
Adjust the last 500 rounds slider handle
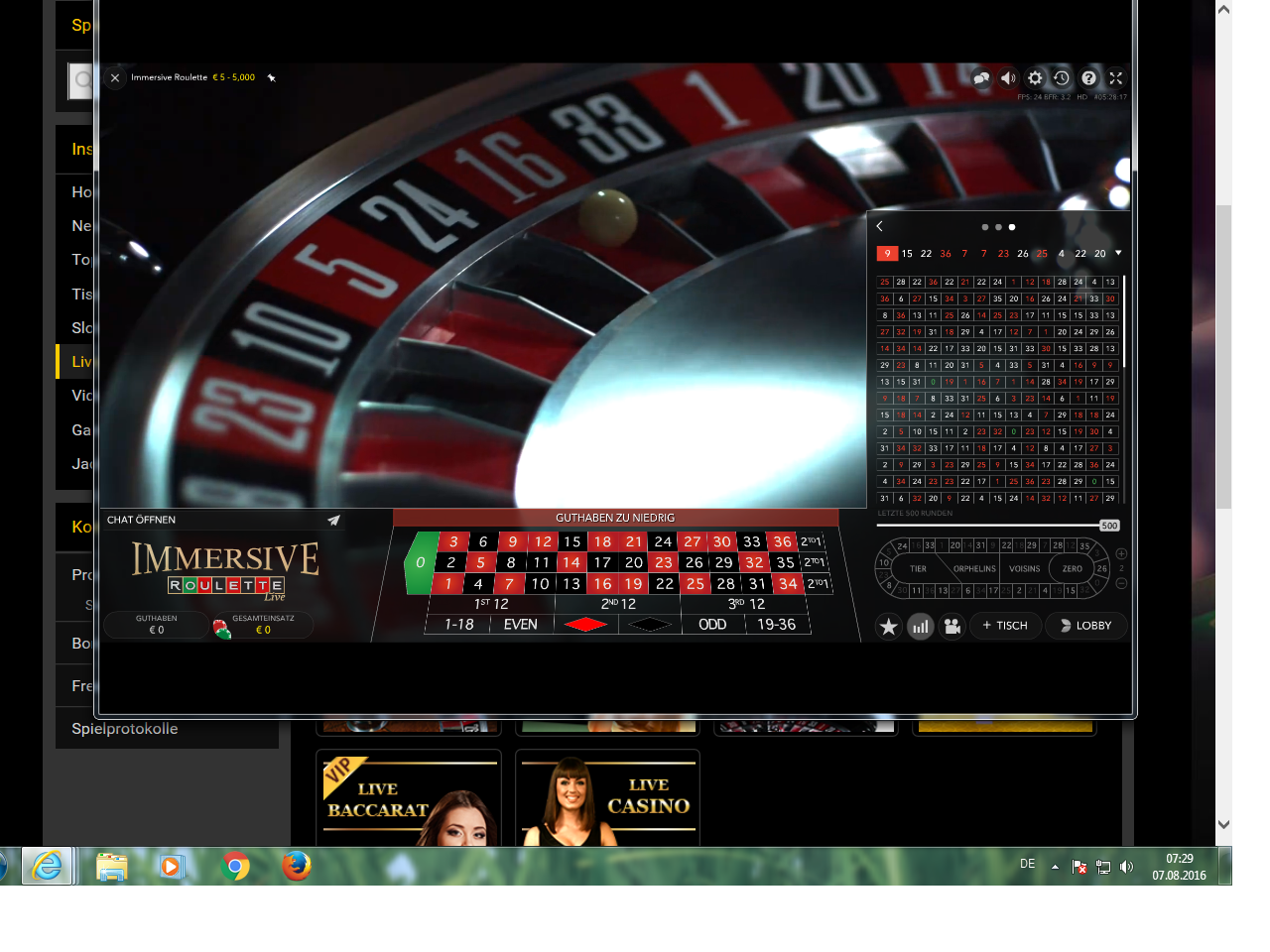1109,526
